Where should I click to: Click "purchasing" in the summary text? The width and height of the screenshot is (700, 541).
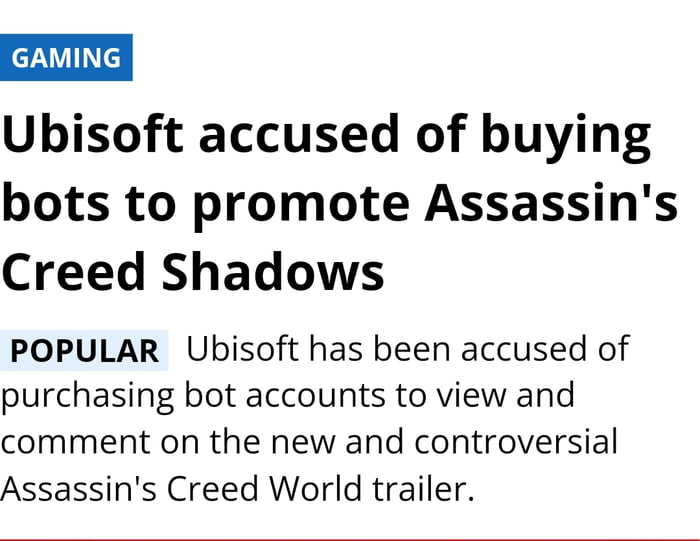[x=87, y=395]
